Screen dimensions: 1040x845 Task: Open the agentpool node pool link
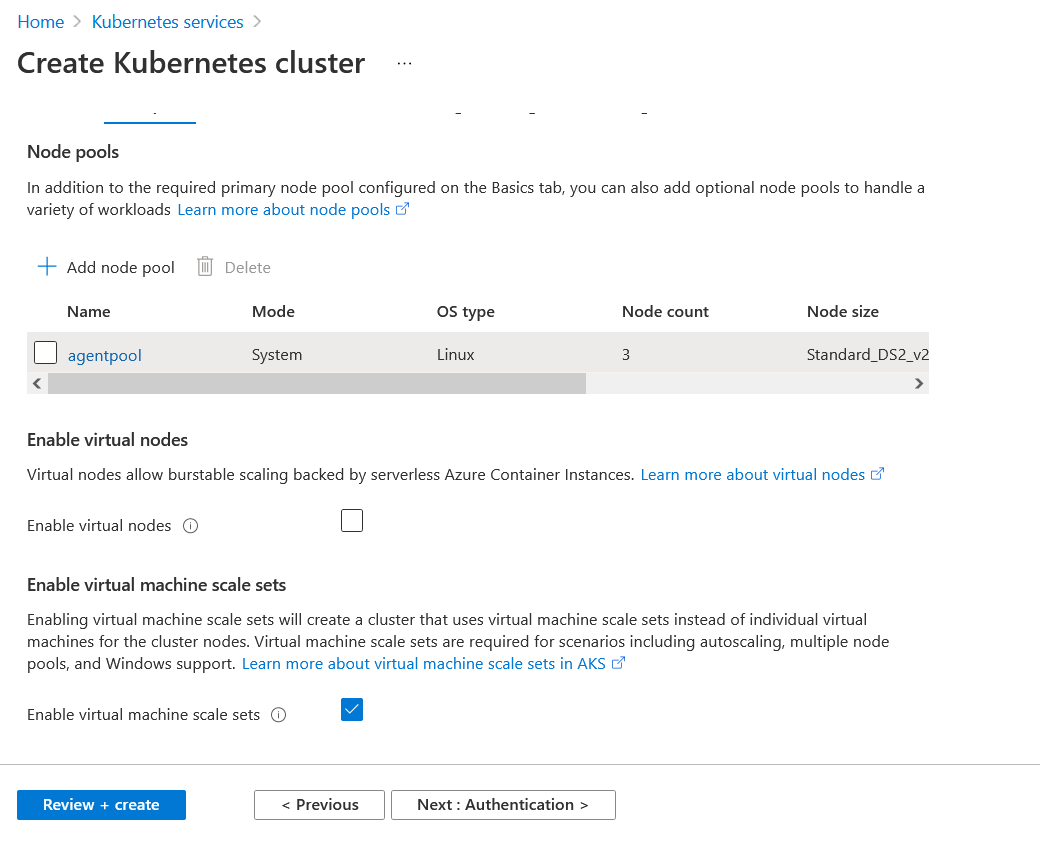coord(105,356)
